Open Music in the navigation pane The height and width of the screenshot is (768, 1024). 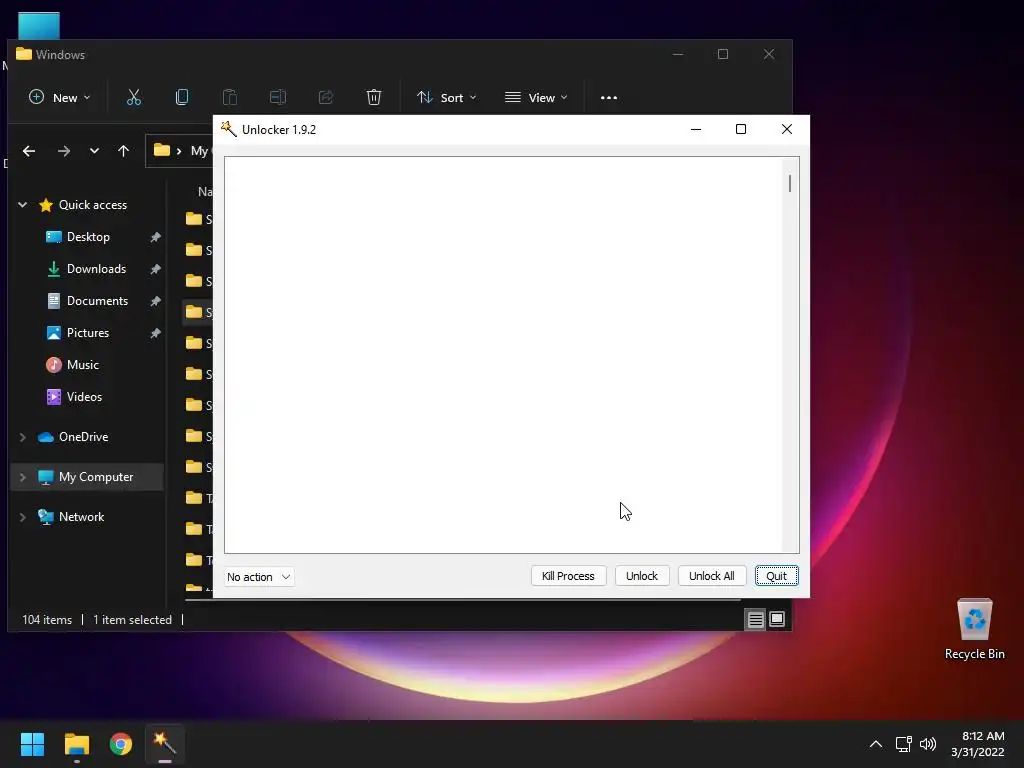tap(82, 364)
